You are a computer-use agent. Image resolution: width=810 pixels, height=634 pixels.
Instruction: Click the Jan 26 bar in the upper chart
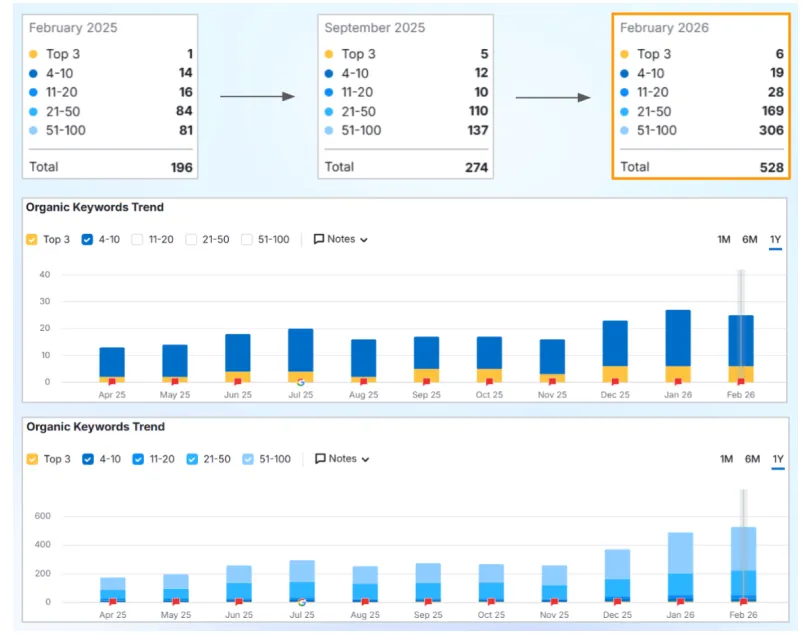(x=678, y=346)
